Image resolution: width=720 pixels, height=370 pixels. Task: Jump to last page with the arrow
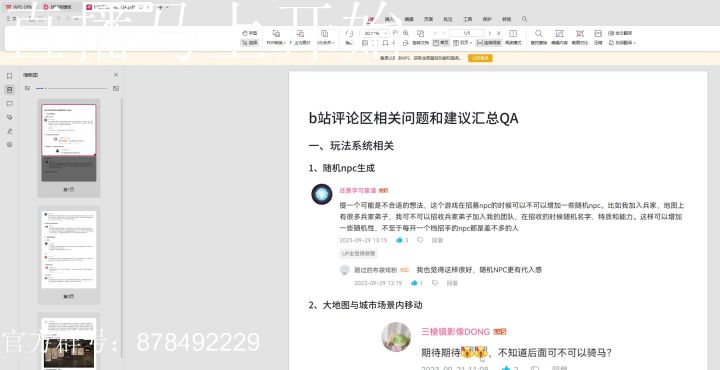click(x=499, y=34)
